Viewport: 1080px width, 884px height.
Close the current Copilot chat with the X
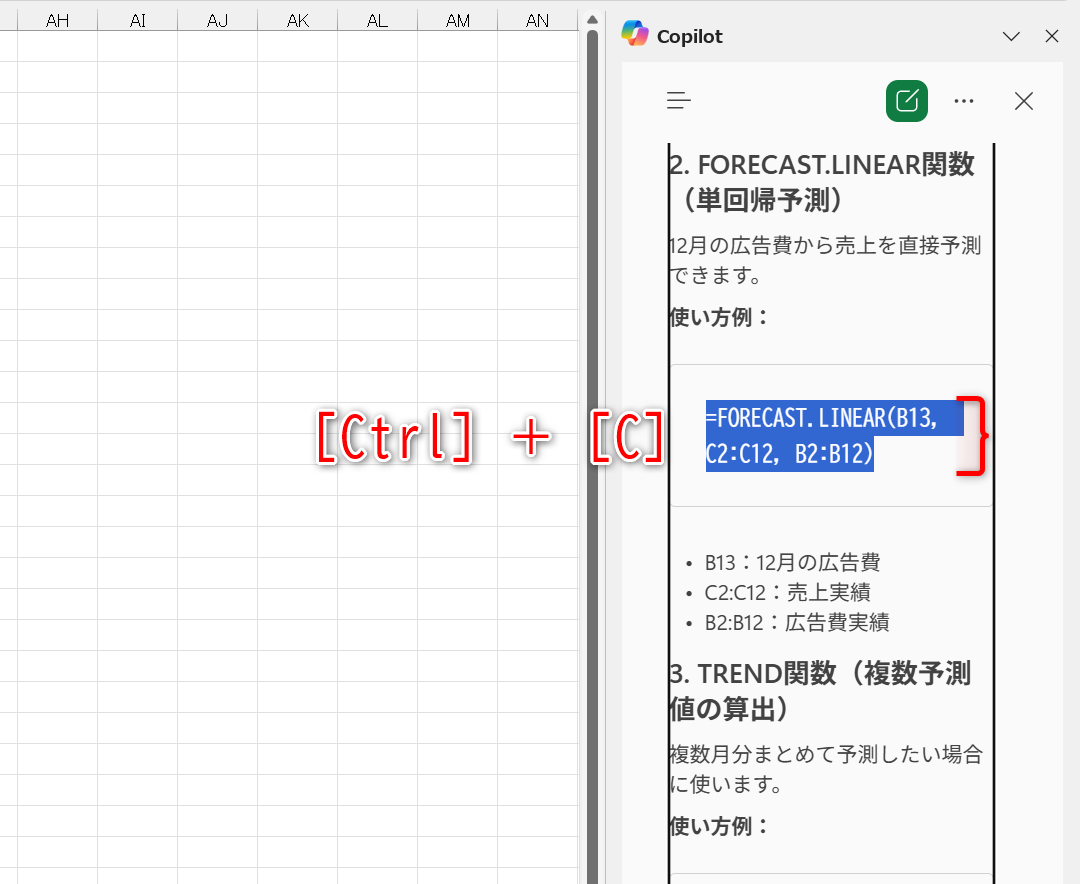pyautogui.click(x=1023, y=101)
